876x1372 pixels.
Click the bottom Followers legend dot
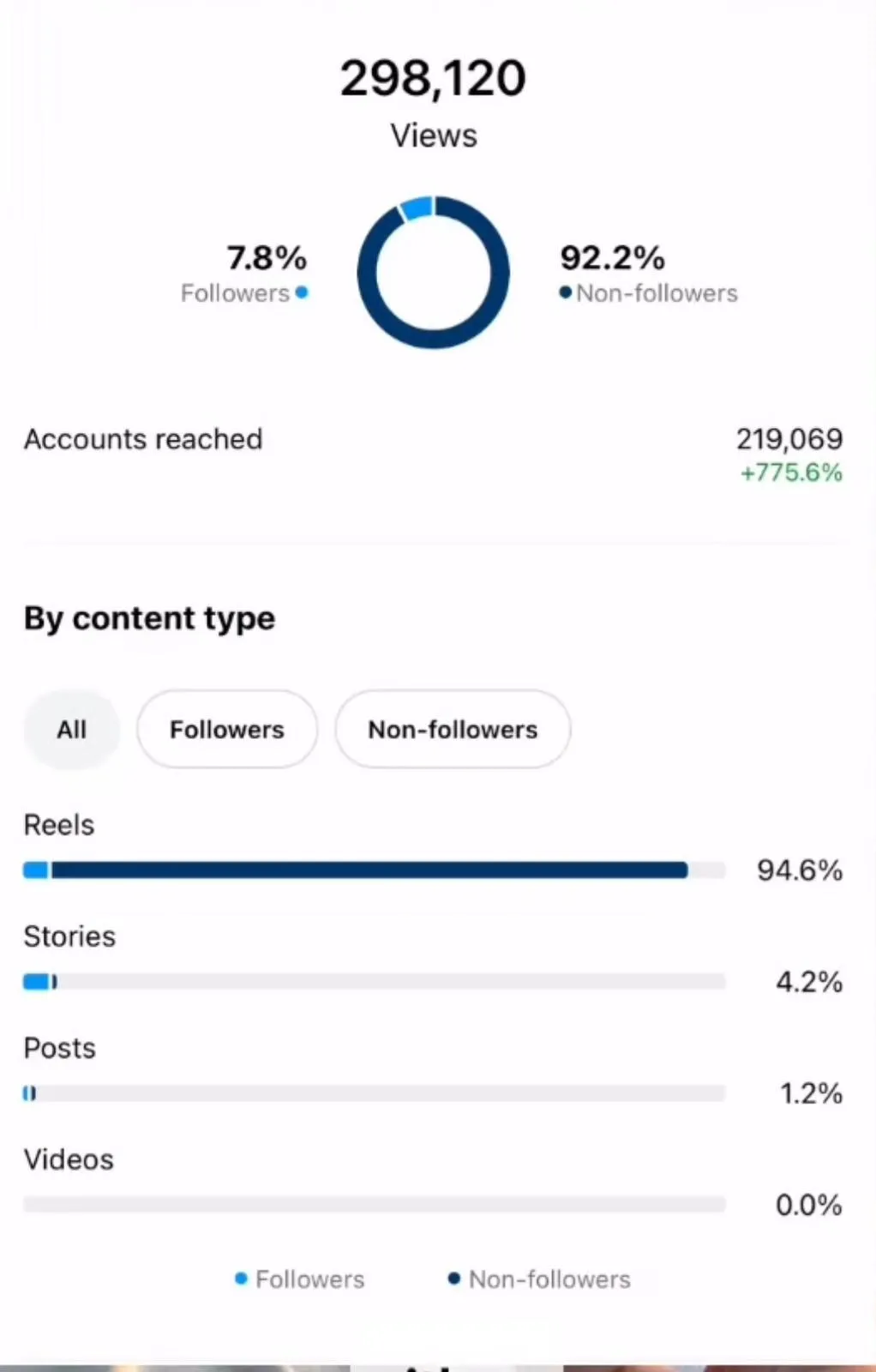[x=241, y=1279]
